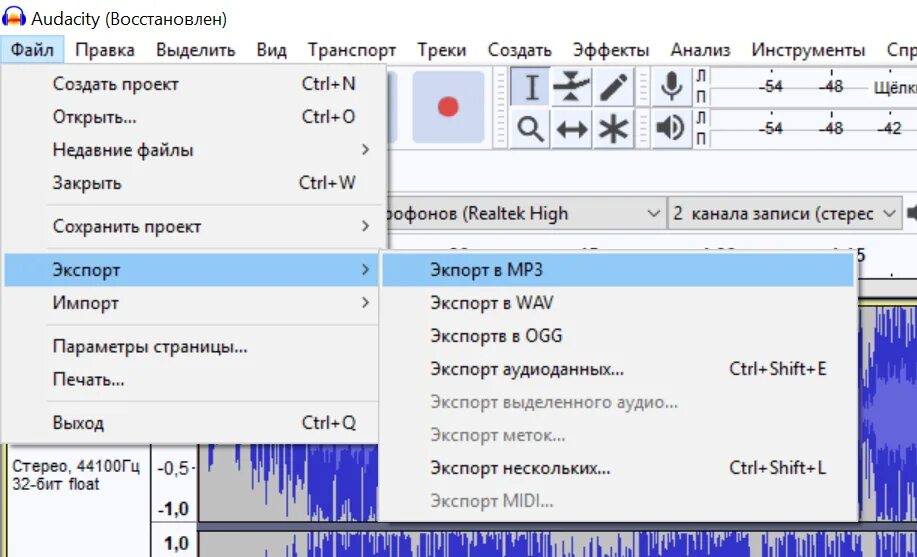Open the microphone device (Realtek High) dropdown
This screenshot has width=917, height=557.
coord(525,214)
